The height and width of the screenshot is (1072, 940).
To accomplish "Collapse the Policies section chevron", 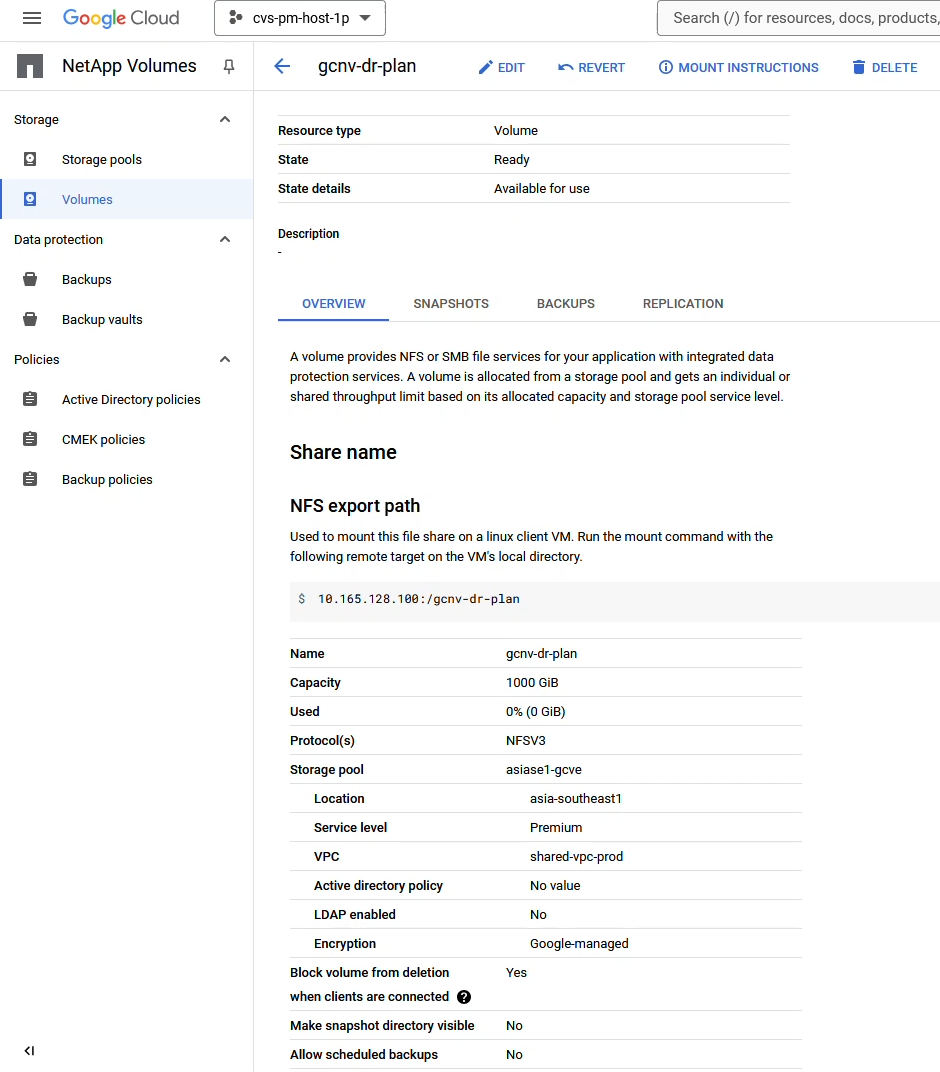I will [225, 360].
